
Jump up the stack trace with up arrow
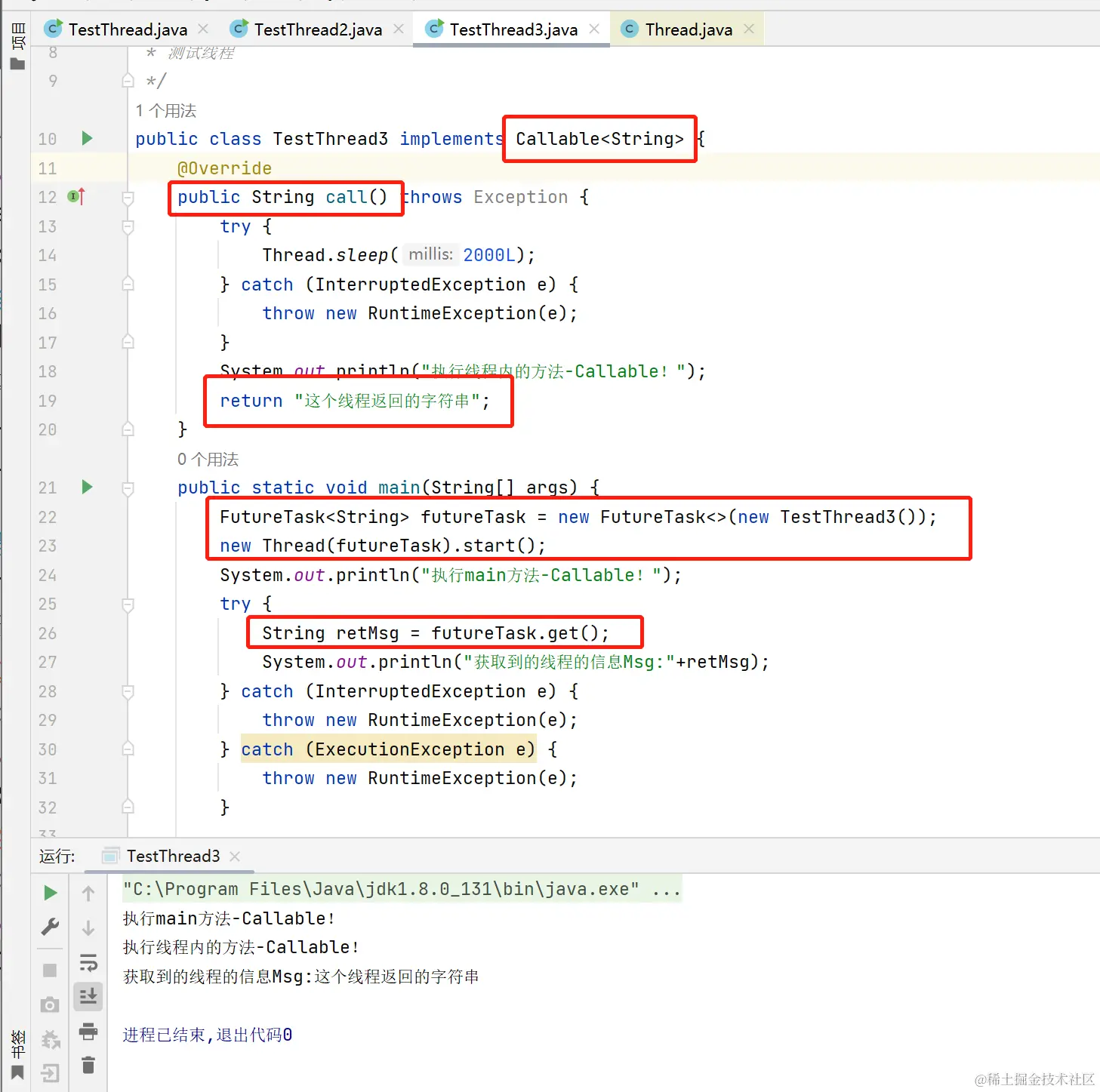click(x=88, y=894)
